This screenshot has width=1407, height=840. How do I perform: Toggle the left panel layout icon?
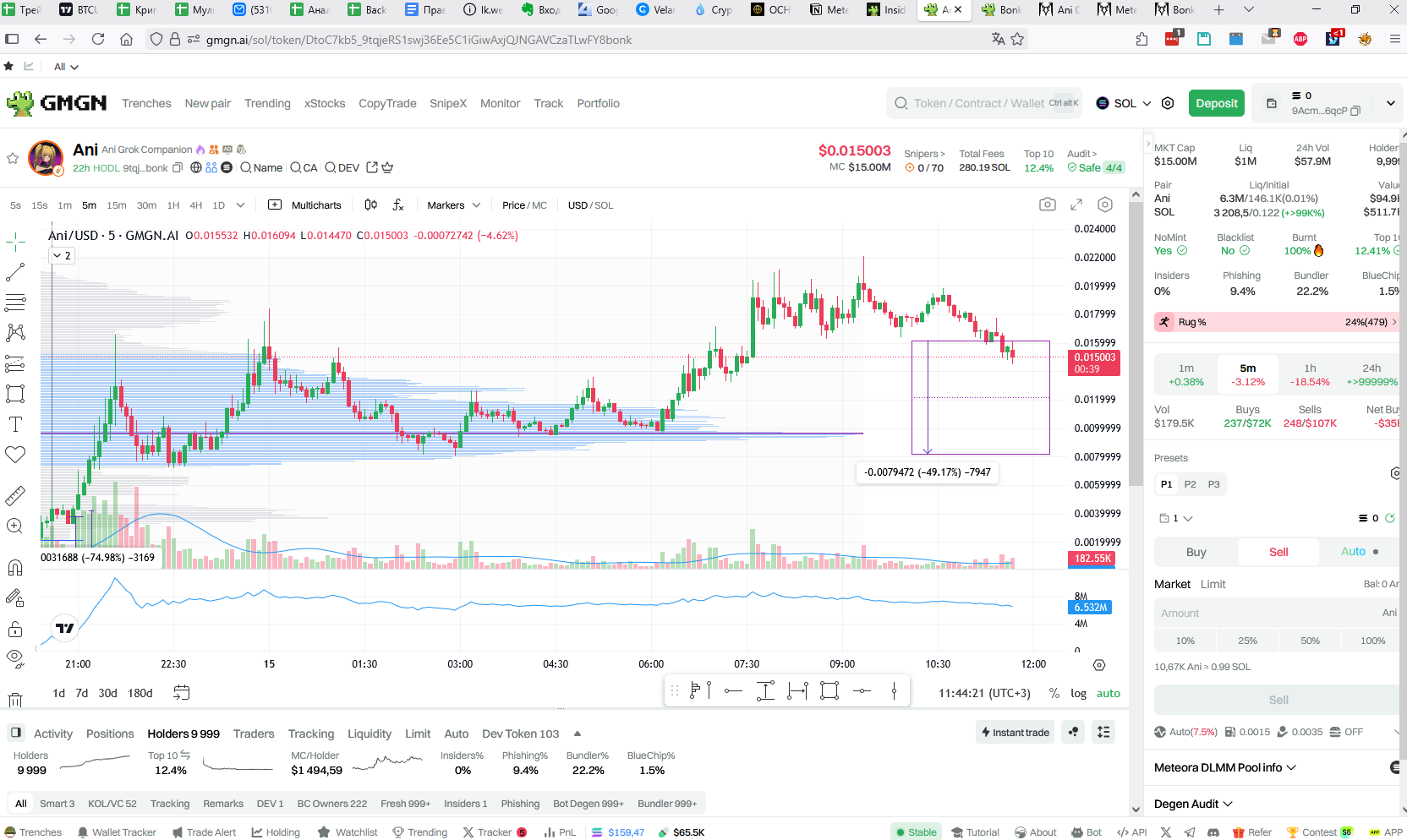[16, 733]
